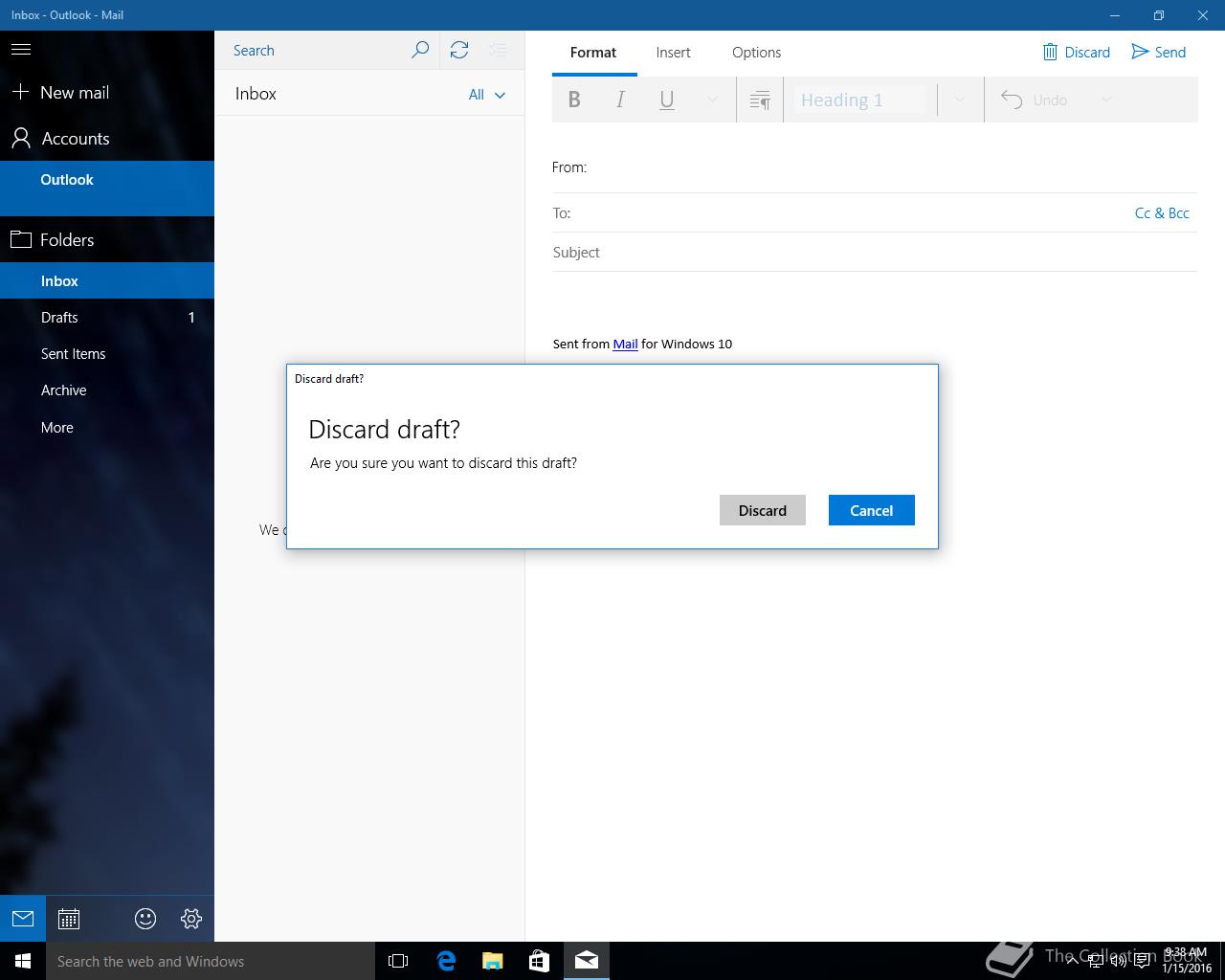Confirm Discard in the dialog

763,510
